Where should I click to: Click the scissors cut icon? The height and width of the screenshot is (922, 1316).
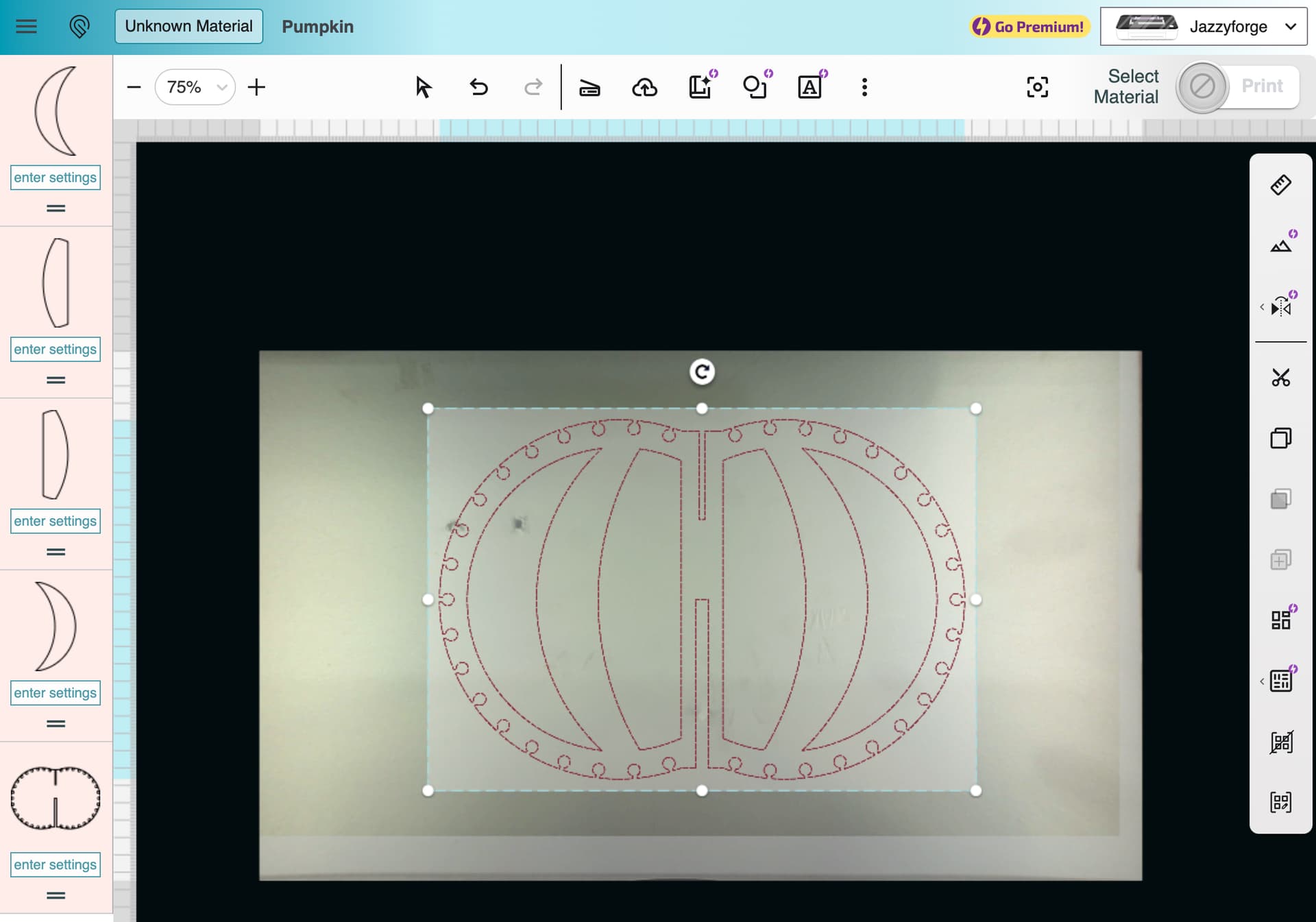1280,378
